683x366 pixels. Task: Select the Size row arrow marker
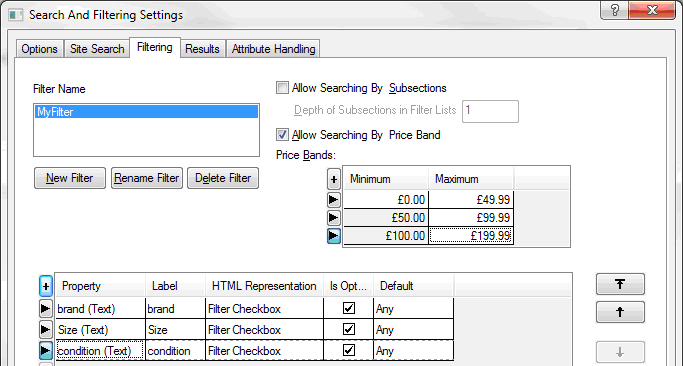46,330
